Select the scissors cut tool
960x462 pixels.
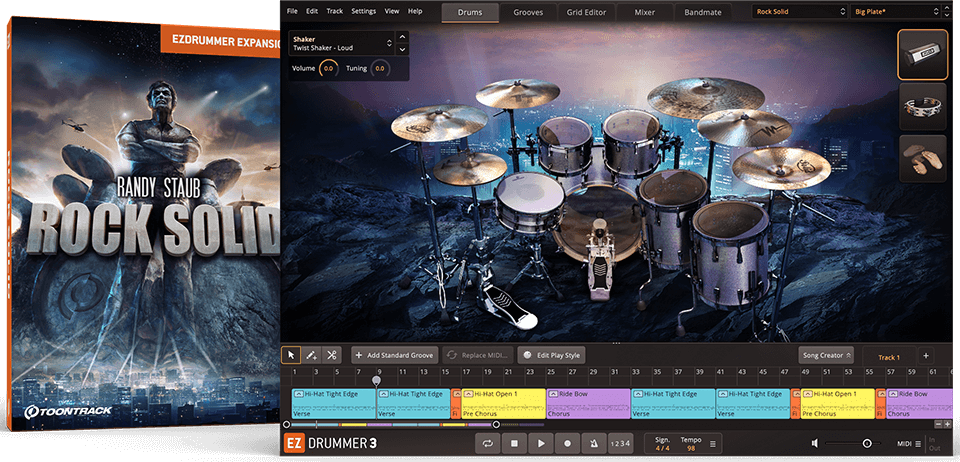(x=331, y=355)
